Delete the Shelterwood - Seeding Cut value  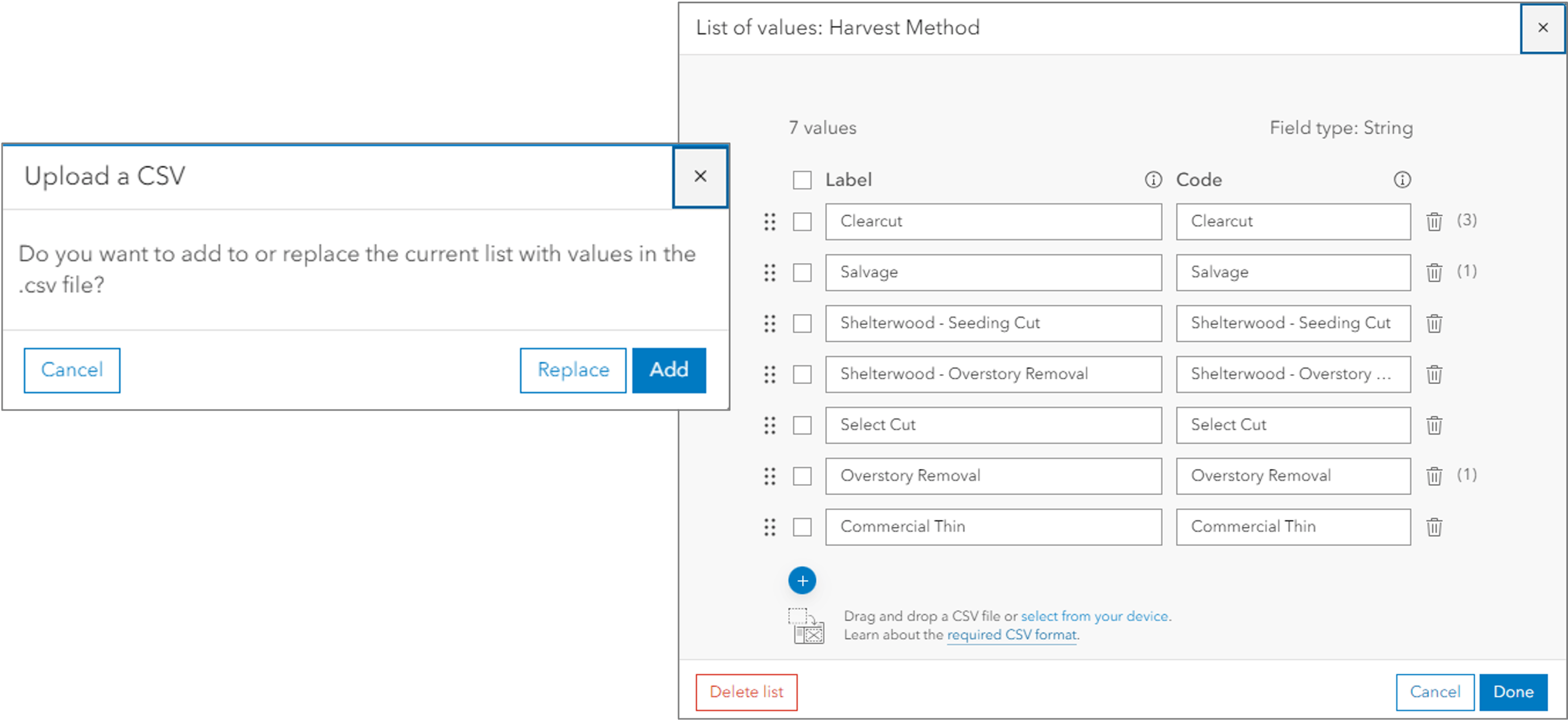pos(1435,323)
